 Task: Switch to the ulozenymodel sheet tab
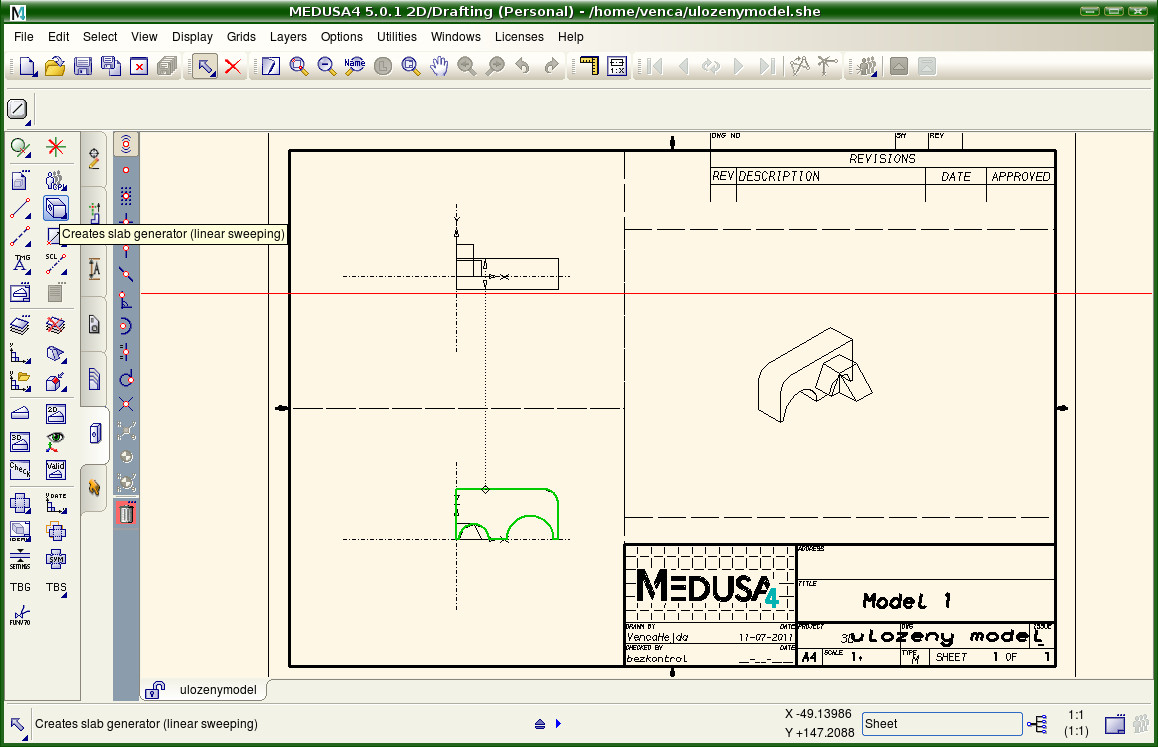(205, 689)
